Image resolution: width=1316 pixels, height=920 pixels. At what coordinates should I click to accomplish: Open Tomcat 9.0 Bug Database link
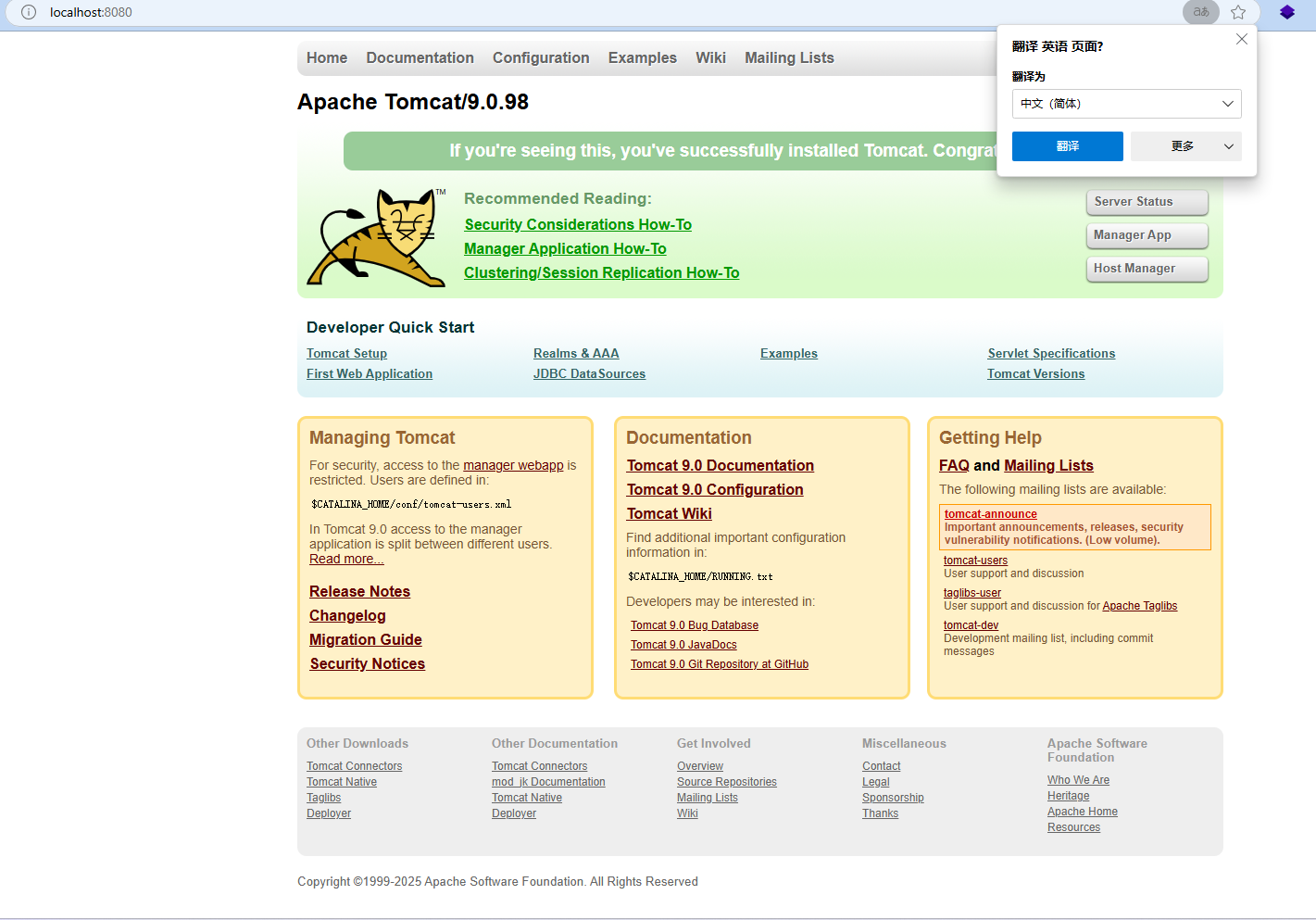[695, 625]
